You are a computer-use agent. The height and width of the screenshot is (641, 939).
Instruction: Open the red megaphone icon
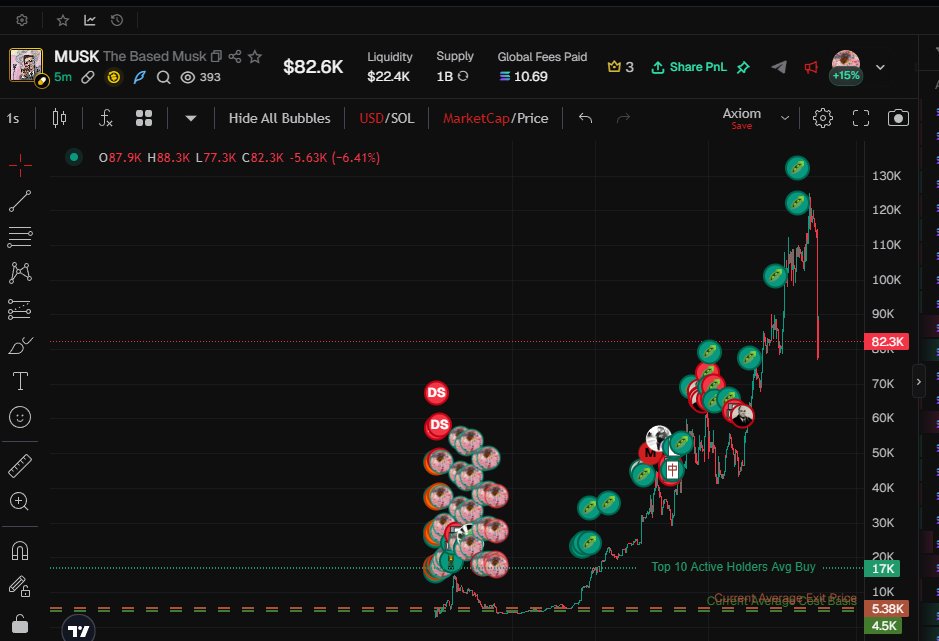pyautogui.click(x=811, y=67)
